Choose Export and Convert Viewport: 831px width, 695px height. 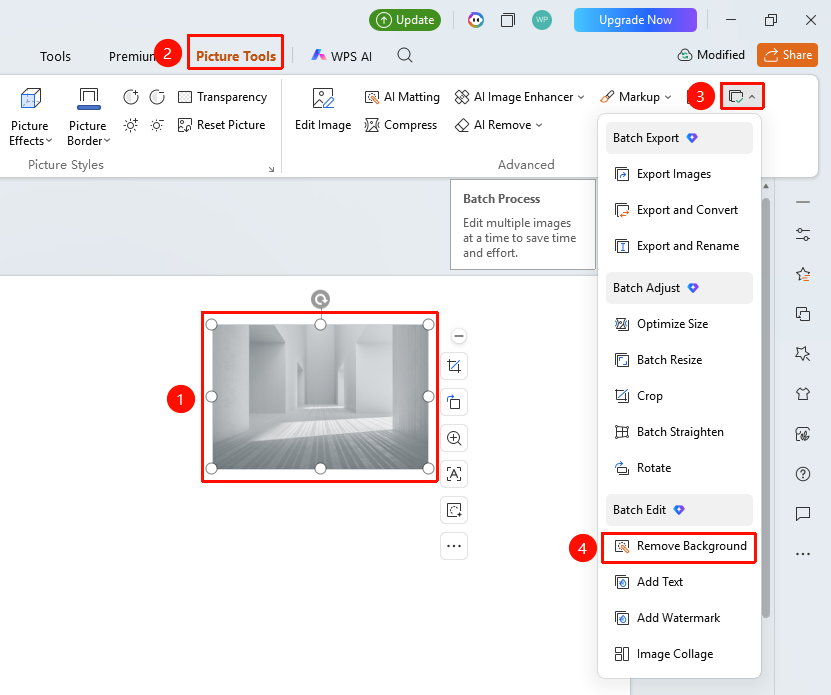(679, 210)
